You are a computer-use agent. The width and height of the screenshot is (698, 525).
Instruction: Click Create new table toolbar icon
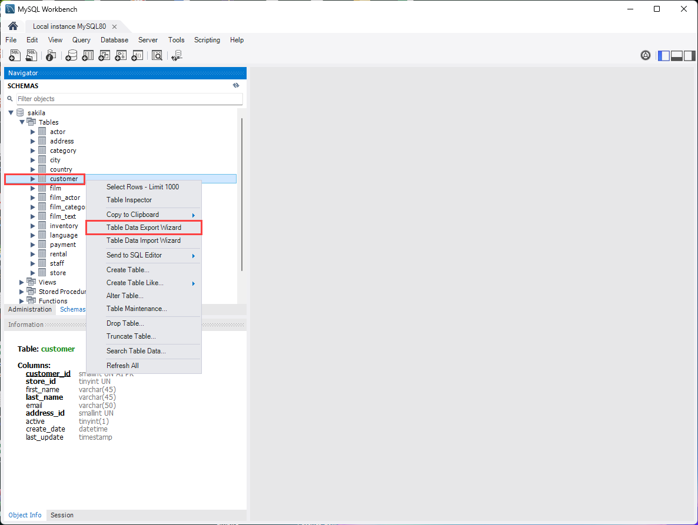tap(88, 56)
